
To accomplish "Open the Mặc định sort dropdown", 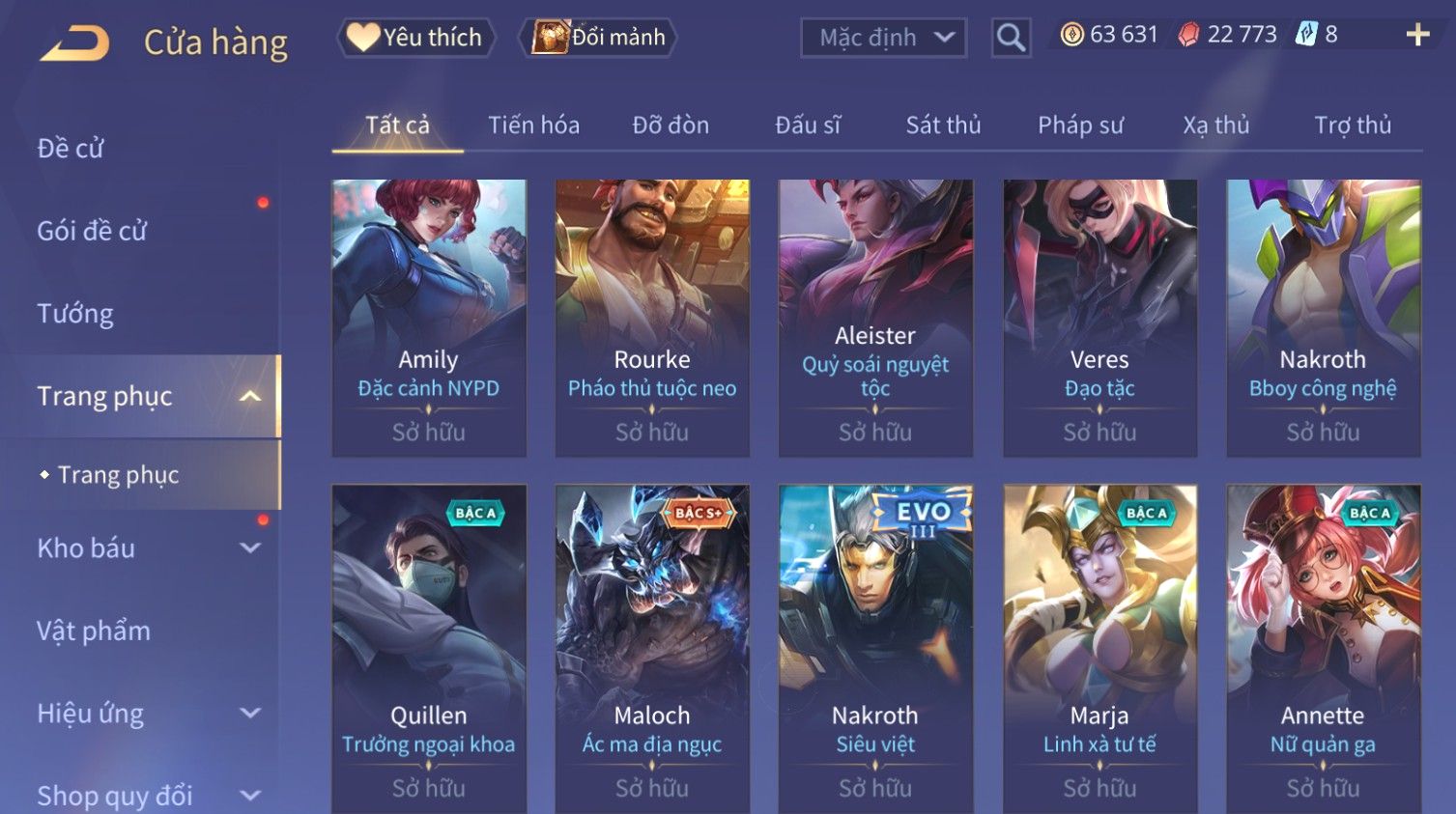I will coord(883,38).
